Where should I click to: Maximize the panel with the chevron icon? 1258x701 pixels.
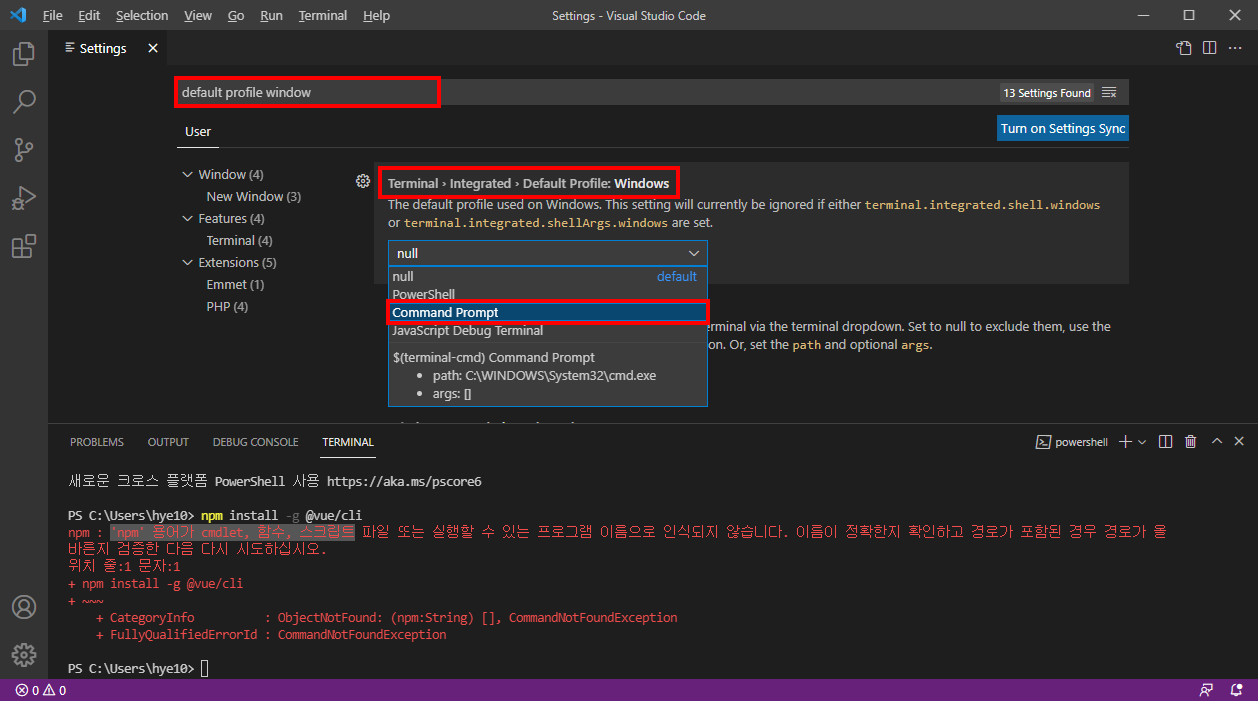(x=1216, y=441)
